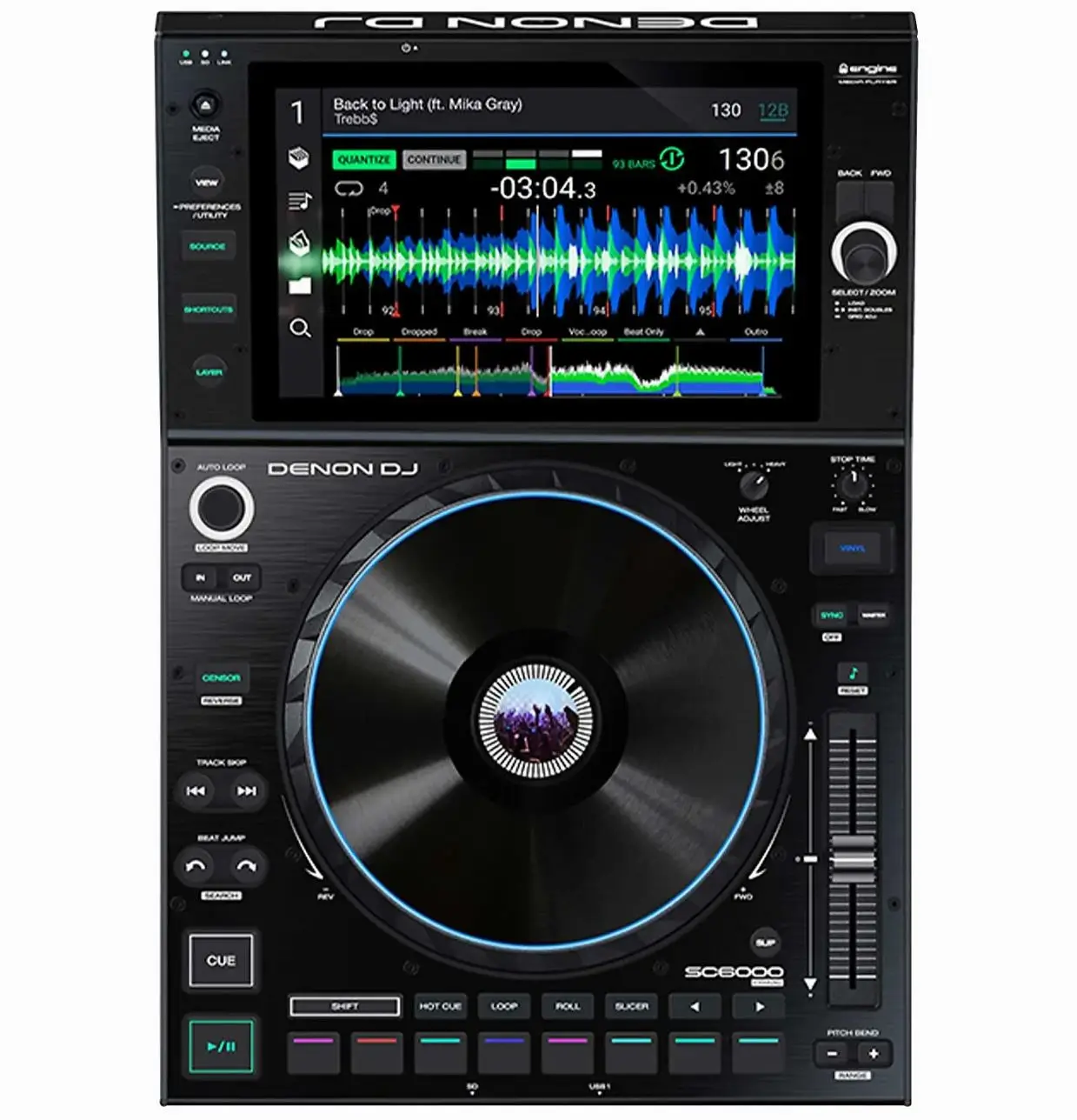Tap the folder icon in screen sidebar
Viewport: 1077px width, 1120px height.
(x=299, y=285)
